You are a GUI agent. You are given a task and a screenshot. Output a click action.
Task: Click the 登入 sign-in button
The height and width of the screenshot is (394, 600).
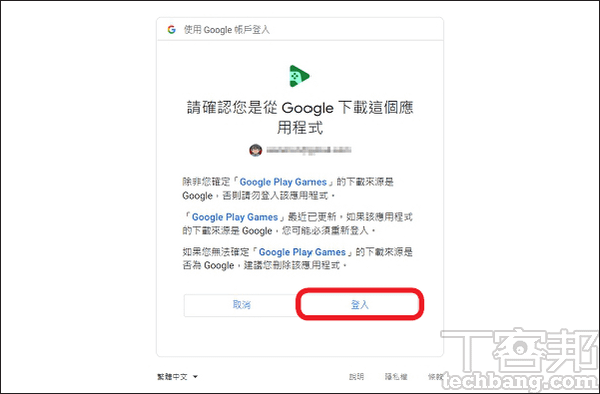360,305
